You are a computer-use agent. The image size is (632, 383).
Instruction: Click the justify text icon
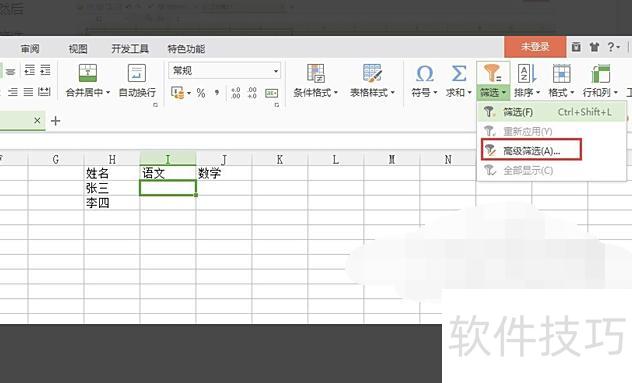pos(28,92)
